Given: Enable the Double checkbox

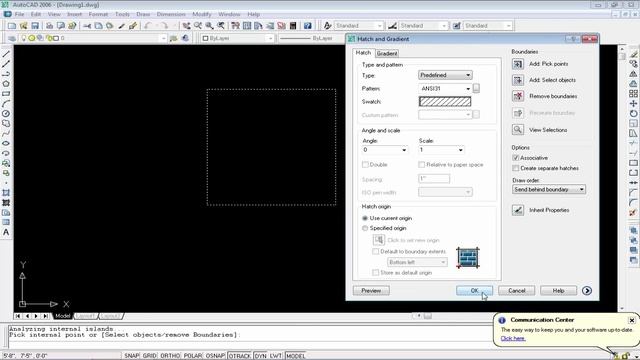Looking at the screenshot, I should 365,164.
